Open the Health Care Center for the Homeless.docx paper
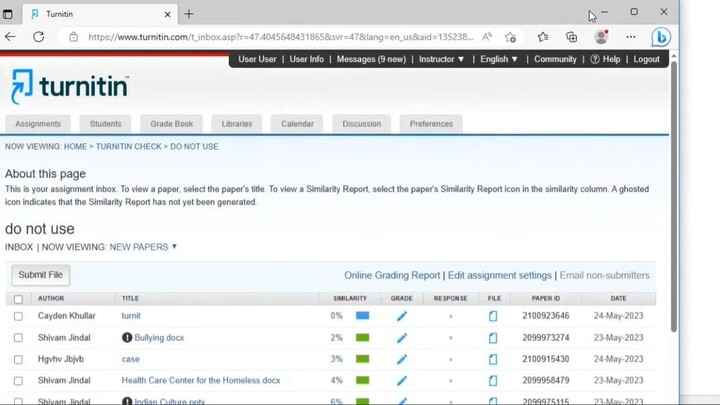The image size is (720, 405). [x=201, y=381]
